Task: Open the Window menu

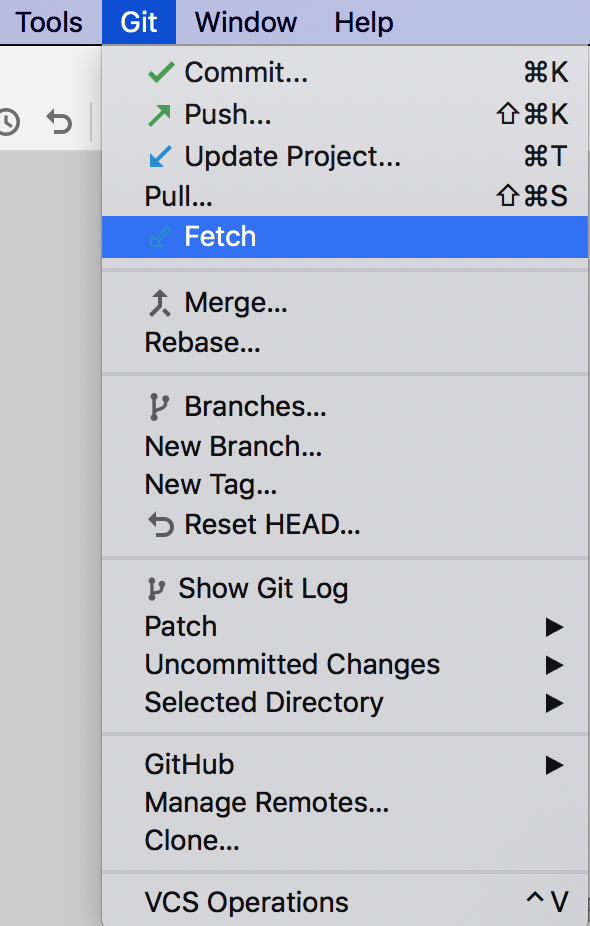Action: pyautogui.click(x=245, y=22)
